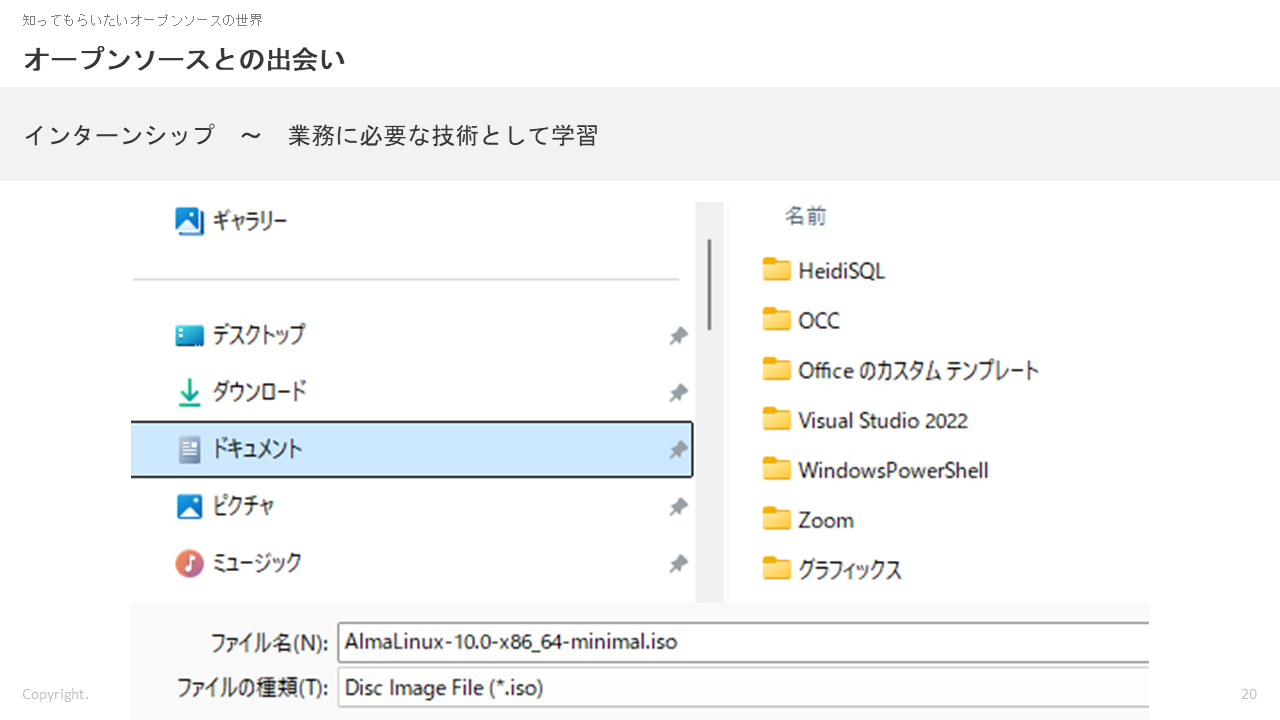Select ミュージック in the navigation pane

point(257,564)
